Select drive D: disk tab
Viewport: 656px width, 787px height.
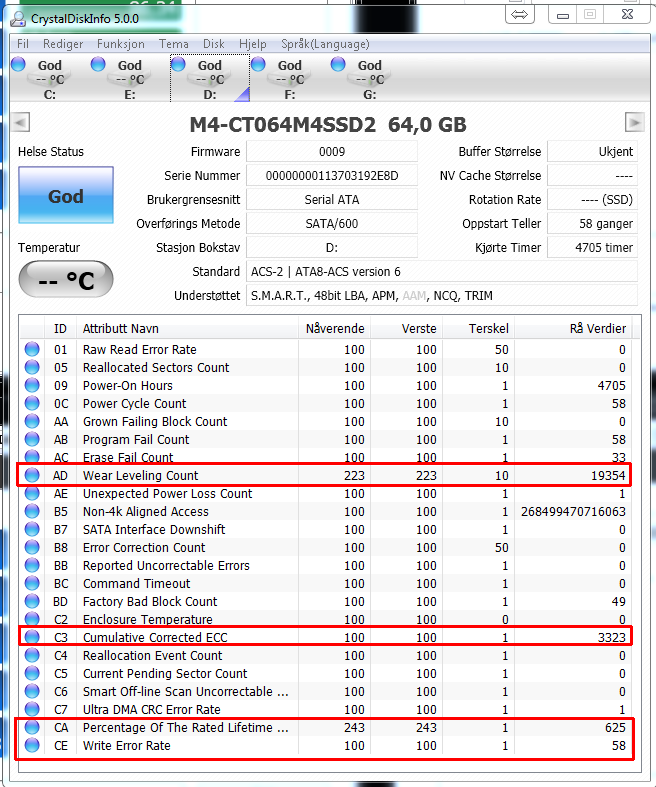point(210,79)
